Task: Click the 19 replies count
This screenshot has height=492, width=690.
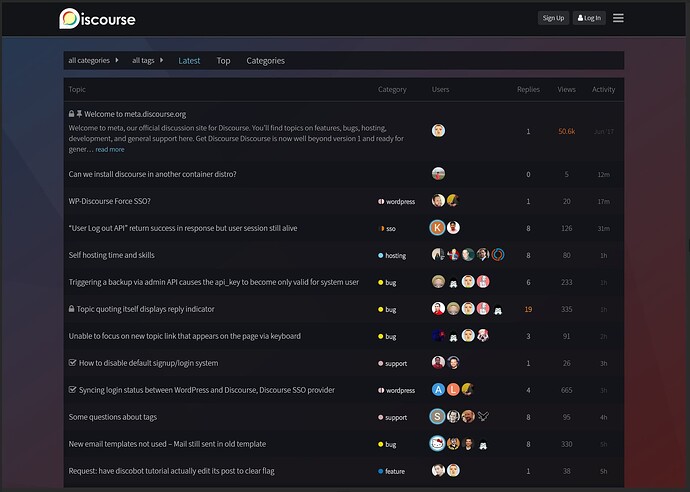Action: pos(528,309)
